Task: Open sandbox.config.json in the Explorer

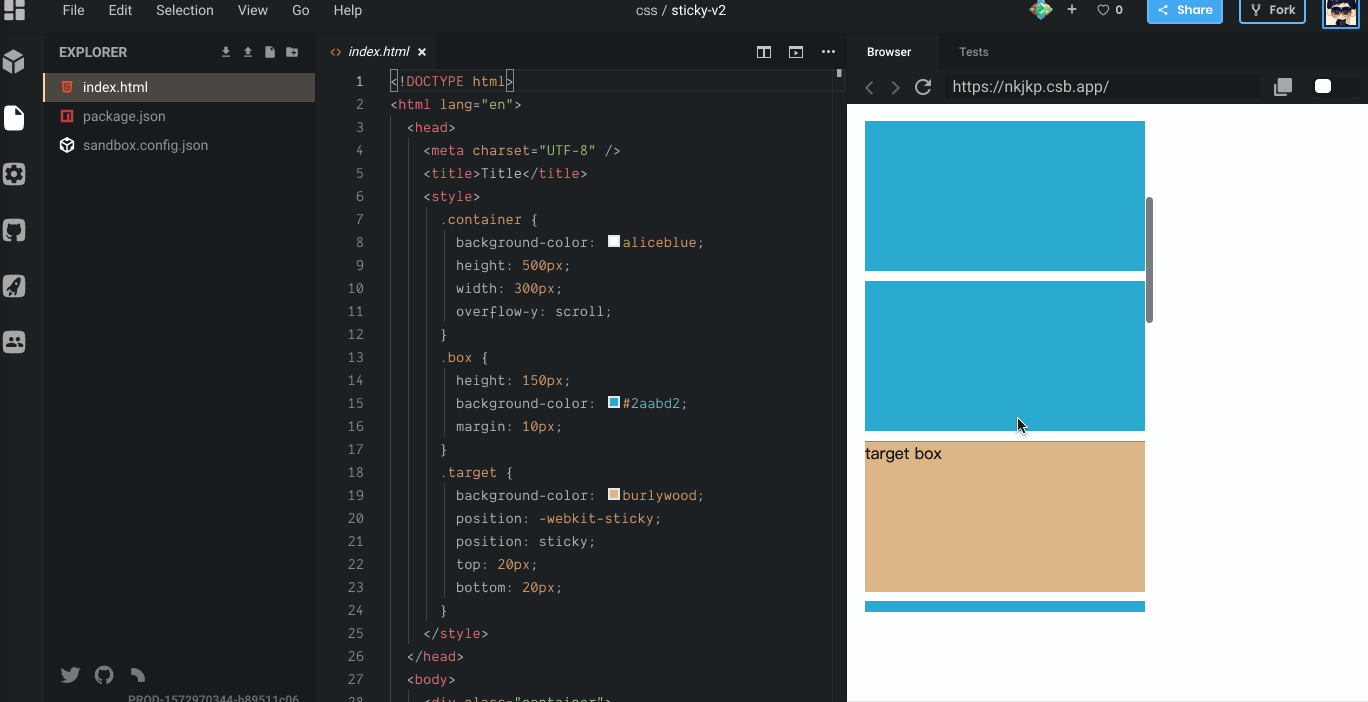Action: click(179, 145)
